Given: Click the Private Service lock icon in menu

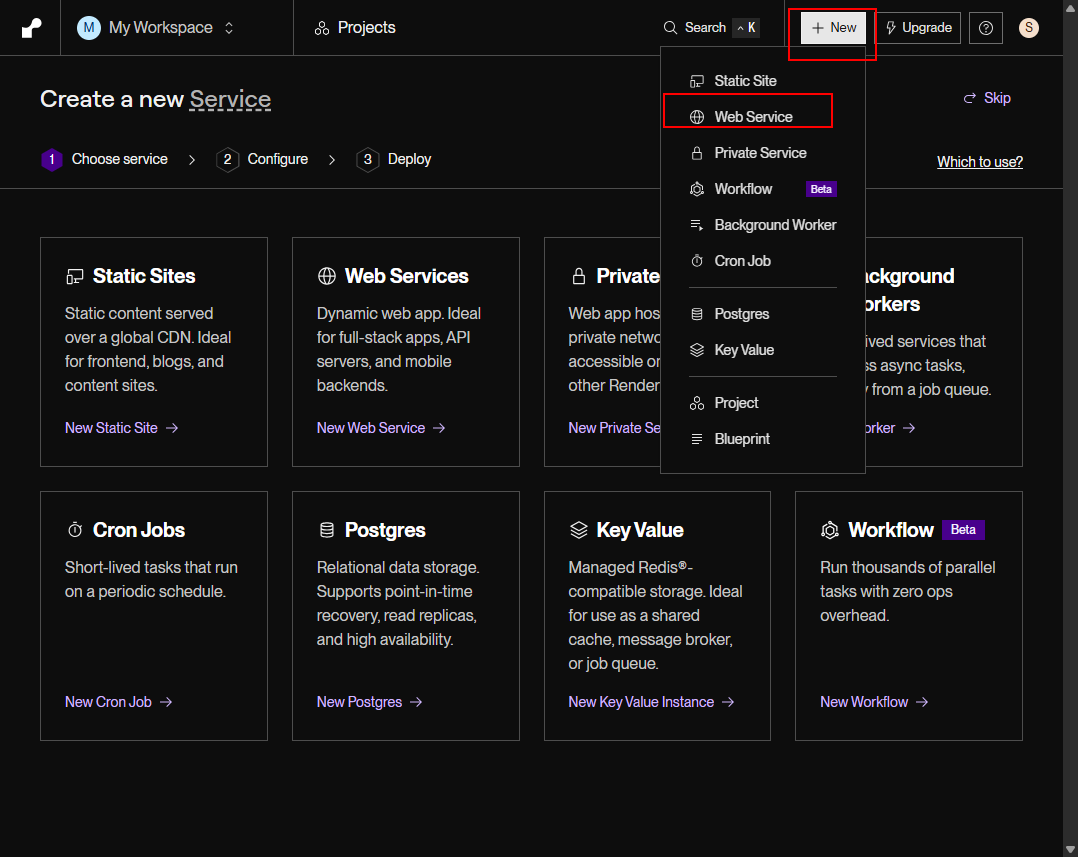Looking at the screenshot, I should (696, 153).
